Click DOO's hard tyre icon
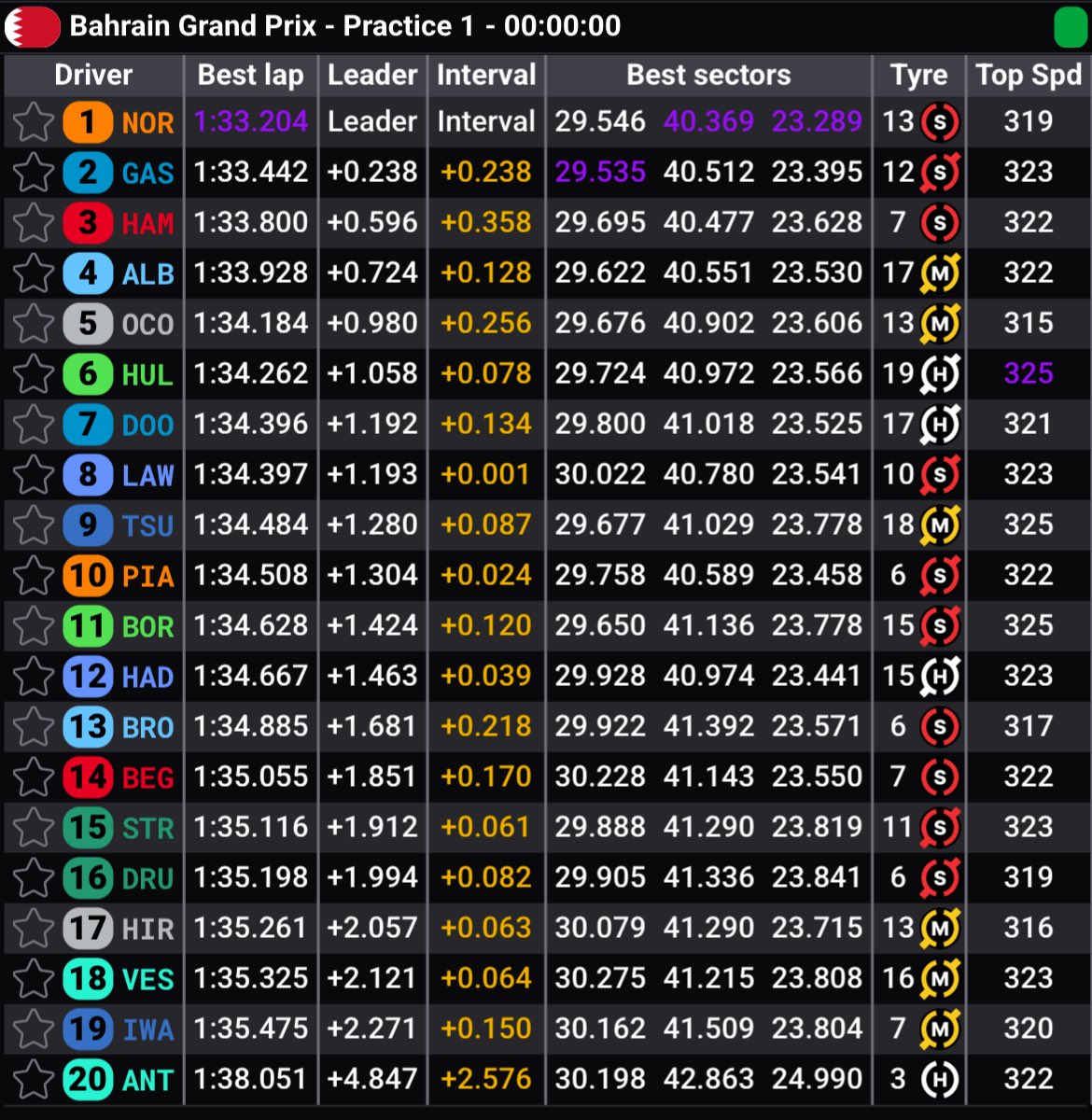1092x1120 pixels. [940, 424]
